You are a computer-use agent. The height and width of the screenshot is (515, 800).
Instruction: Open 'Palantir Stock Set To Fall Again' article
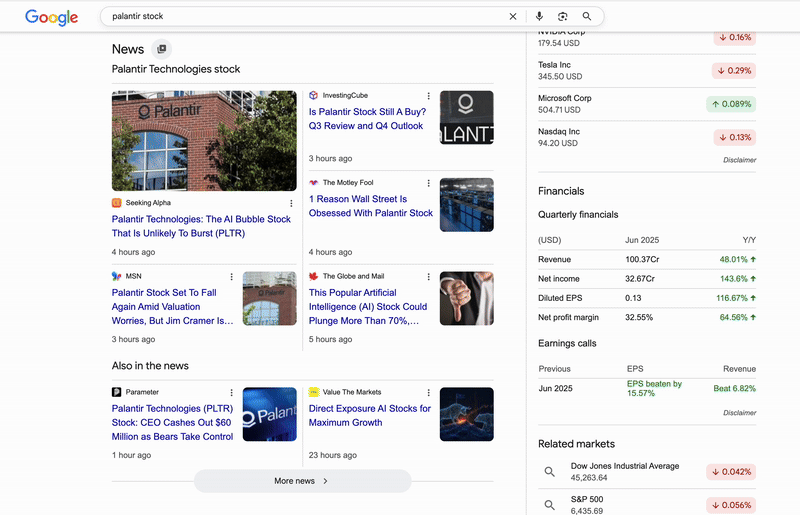click(x=172, y=307)
